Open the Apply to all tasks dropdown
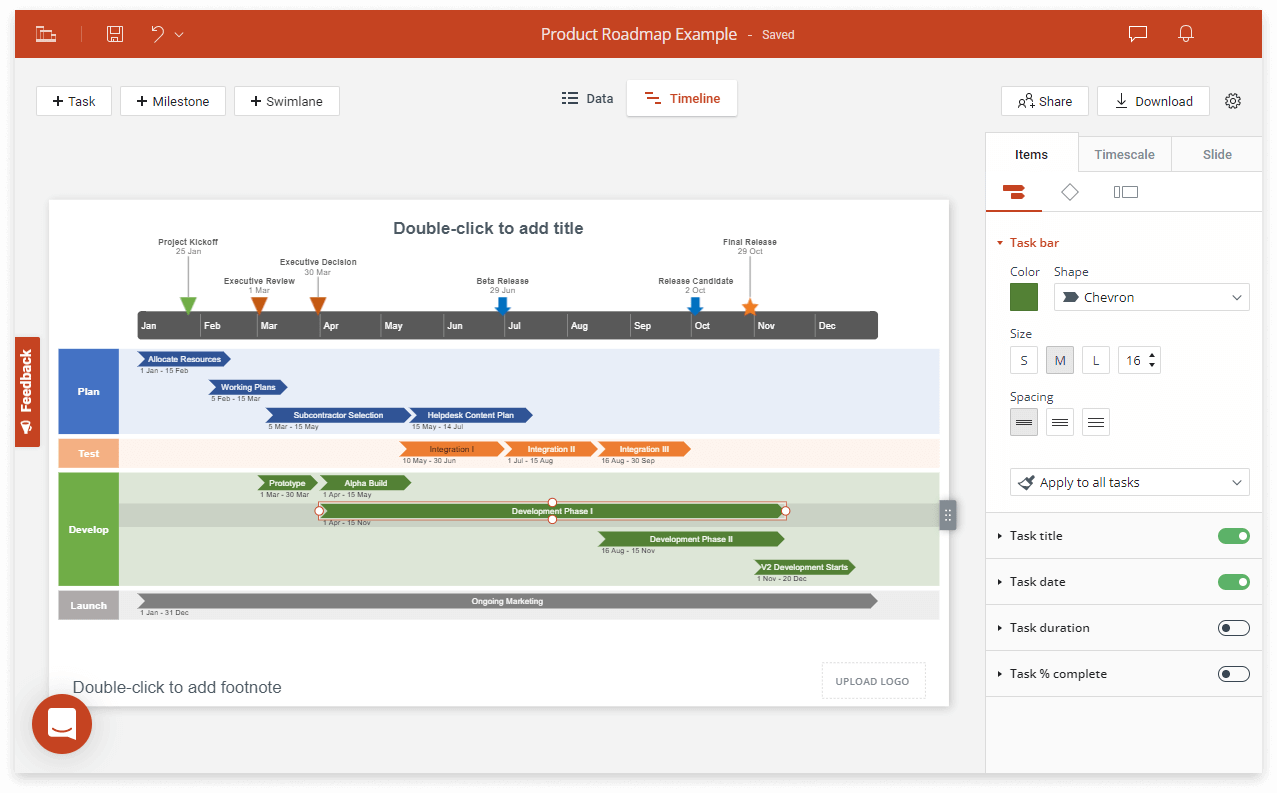1277x793 pixels. 1129,481
